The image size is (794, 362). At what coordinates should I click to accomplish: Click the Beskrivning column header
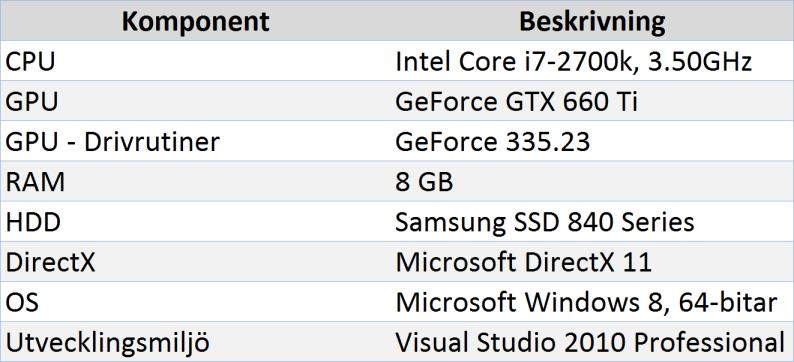592,21
